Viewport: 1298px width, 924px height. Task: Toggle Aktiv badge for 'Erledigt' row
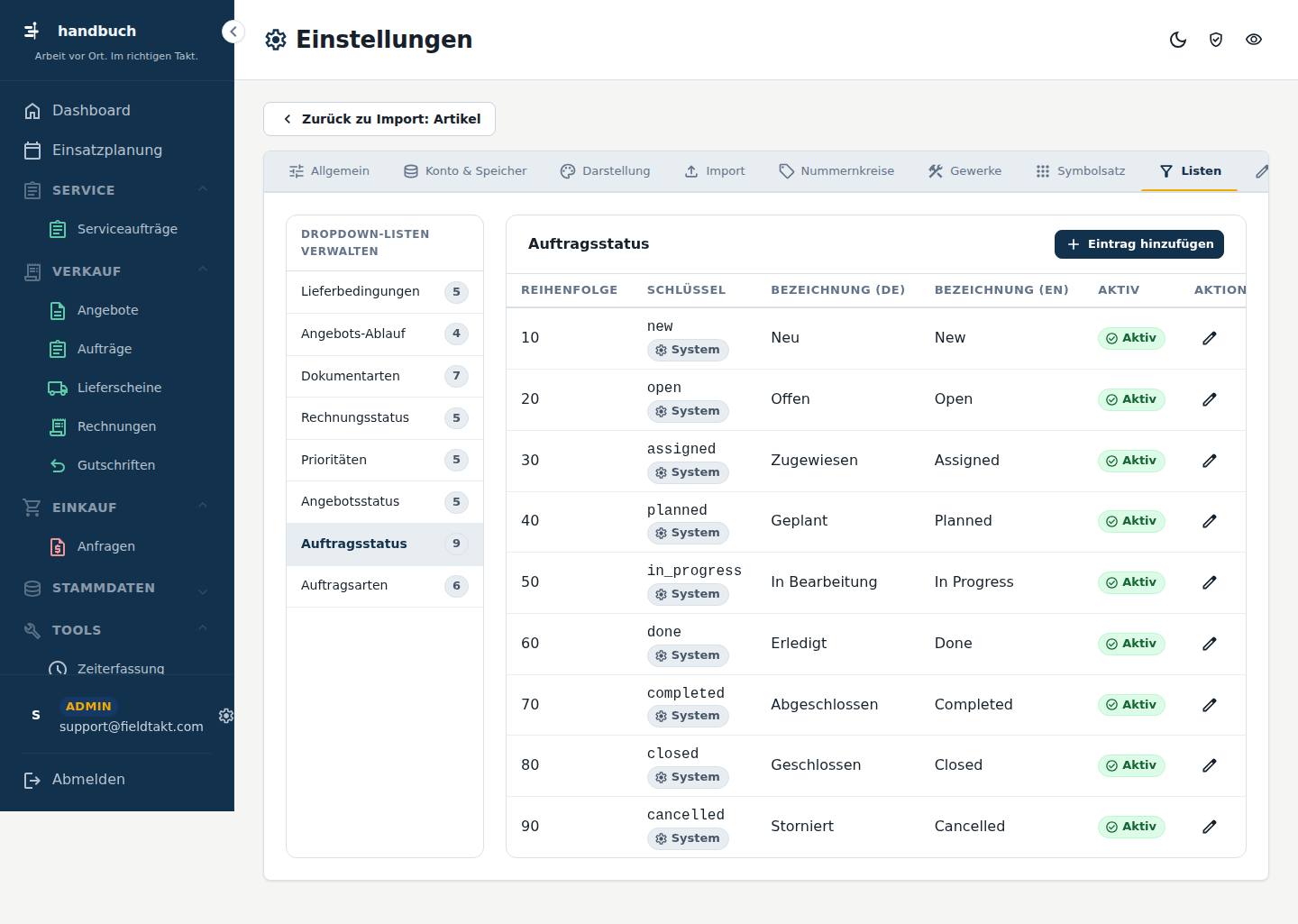click(1131, 644)
